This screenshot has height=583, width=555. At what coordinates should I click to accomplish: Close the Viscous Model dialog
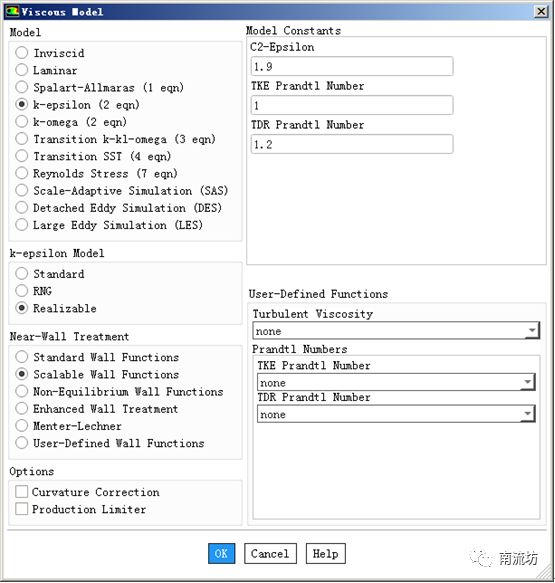541,11
